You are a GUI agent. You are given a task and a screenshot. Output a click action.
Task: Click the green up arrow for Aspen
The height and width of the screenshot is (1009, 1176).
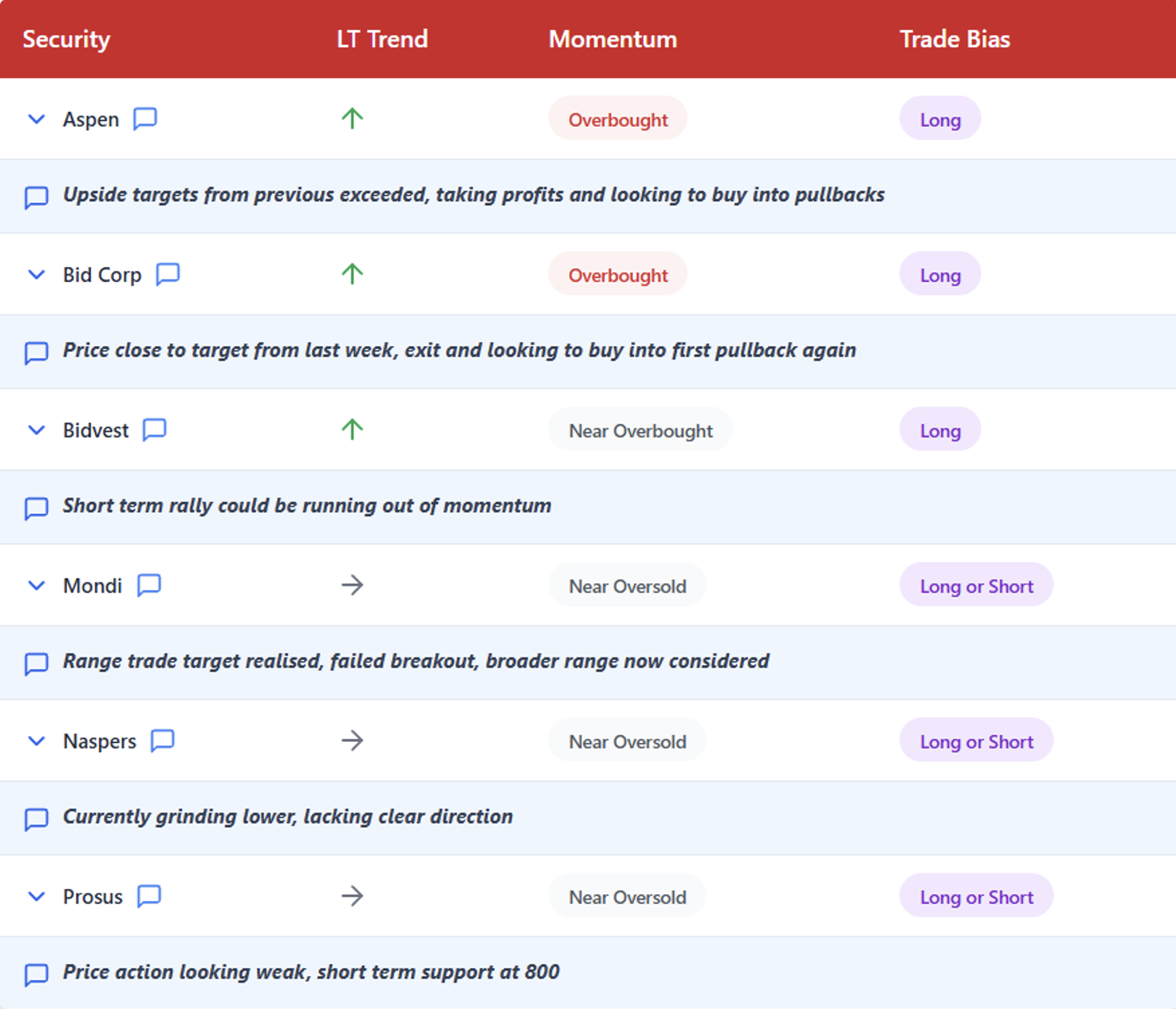click(352, 118)
